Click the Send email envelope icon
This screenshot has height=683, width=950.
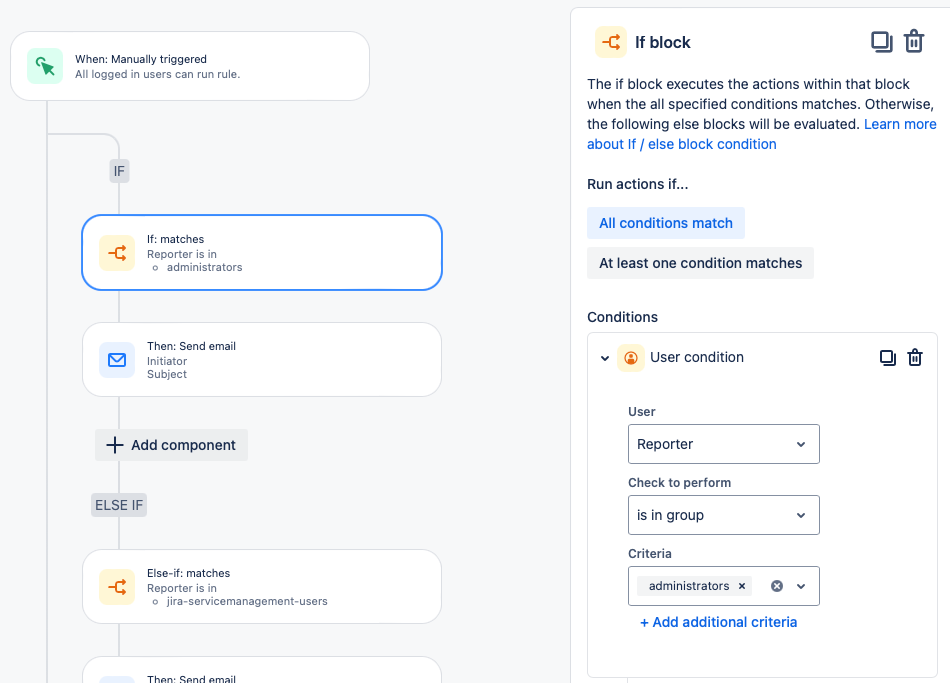tap(117, 360)
